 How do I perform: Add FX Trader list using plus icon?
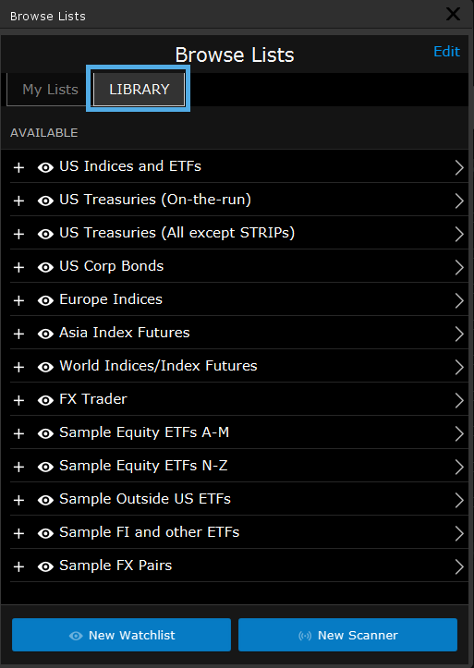click(x=19, y=400)
